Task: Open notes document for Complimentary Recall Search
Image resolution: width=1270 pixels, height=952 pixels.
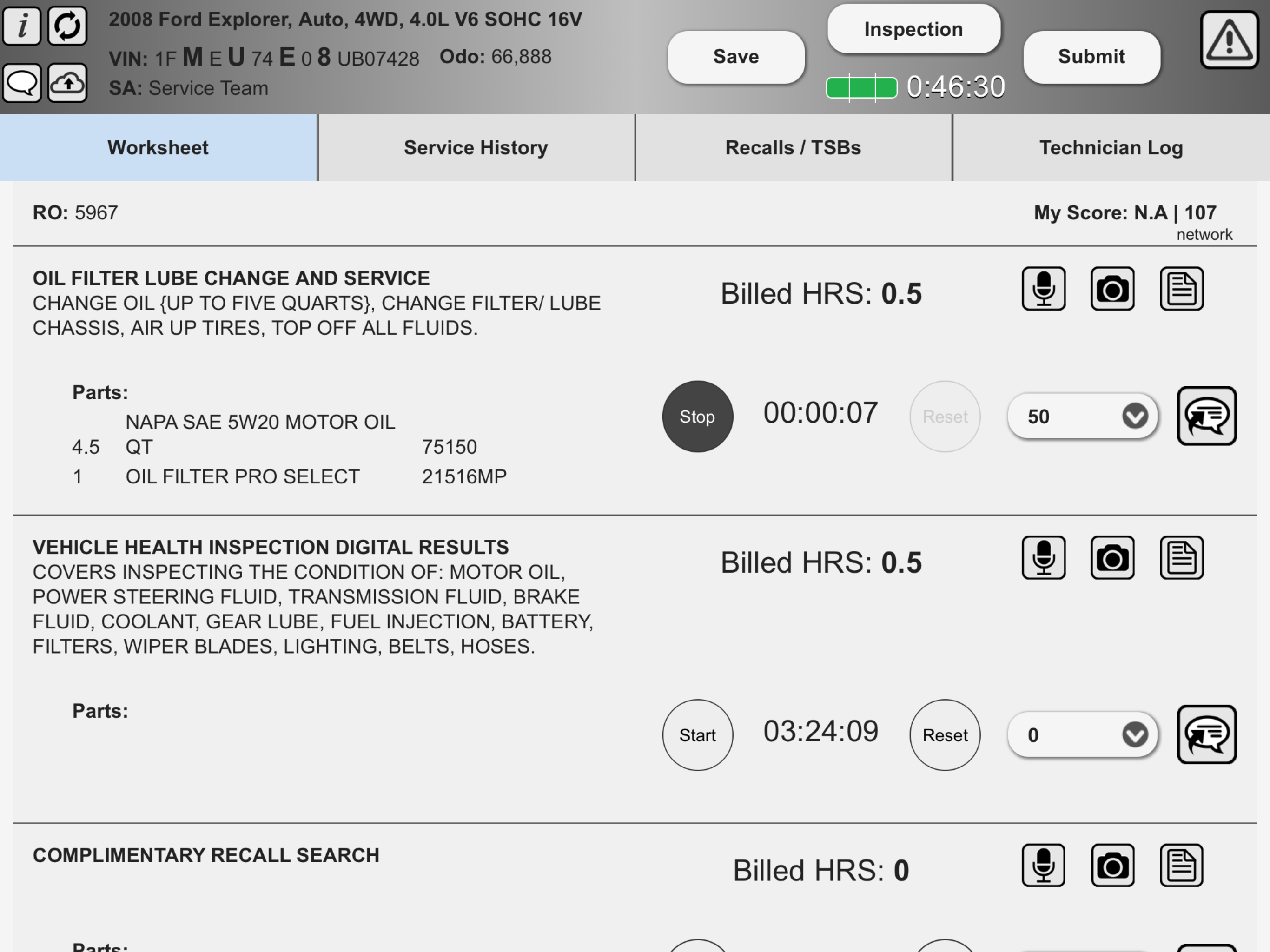Action: 1182,865
